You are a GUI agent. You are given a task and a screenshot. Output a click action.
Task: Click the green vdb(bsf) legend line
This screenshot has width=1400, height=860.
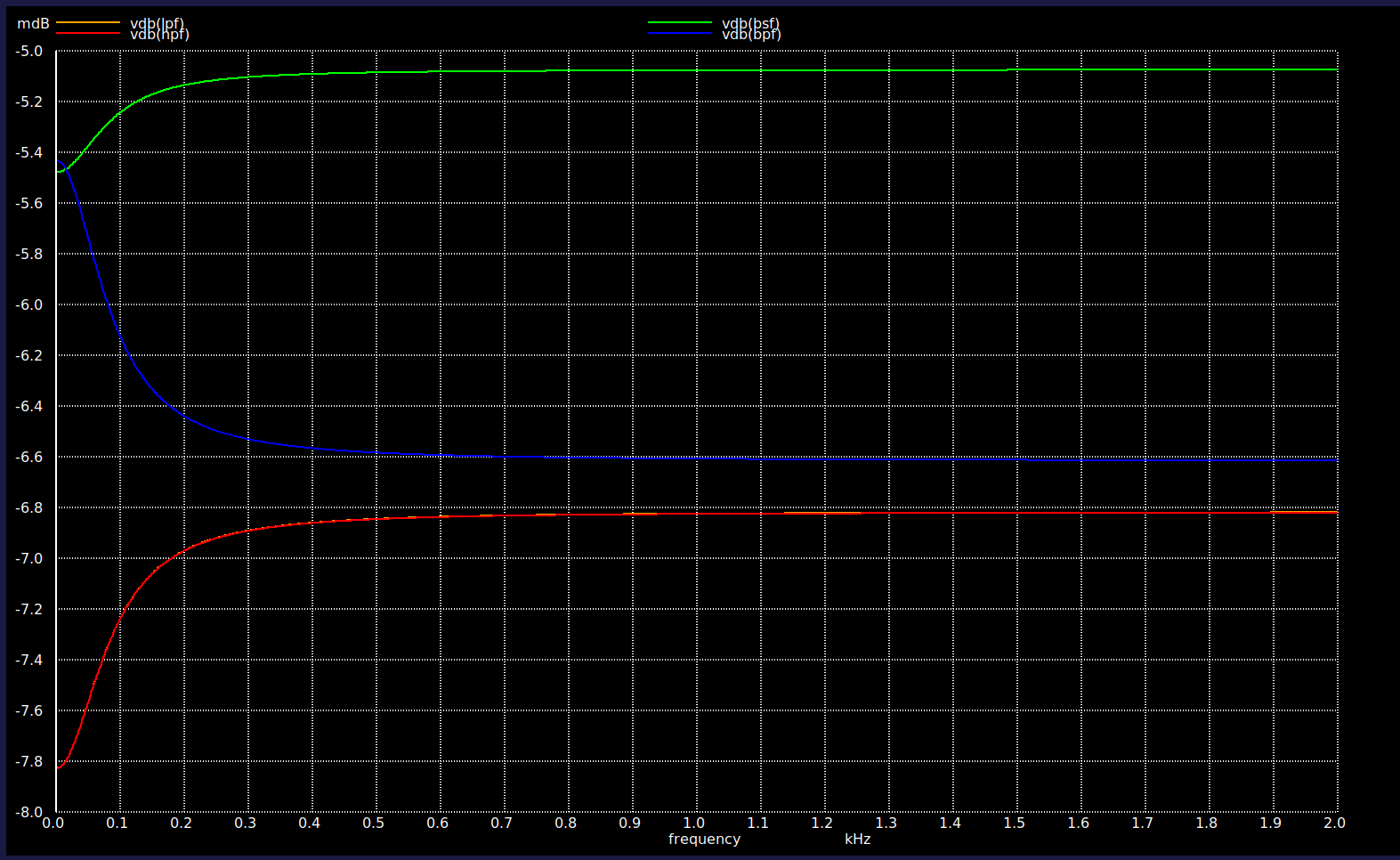point(679,22)
